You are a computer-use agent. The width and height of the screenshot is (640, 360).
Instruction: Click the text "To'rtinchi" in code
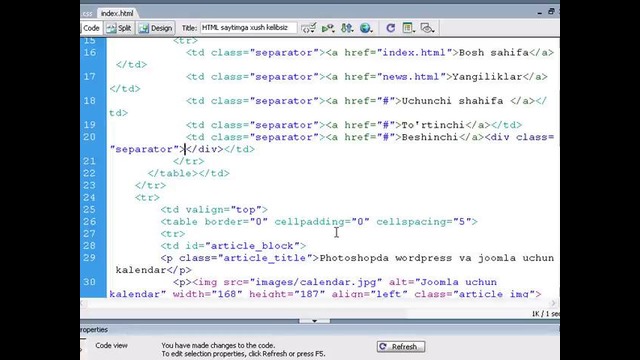(433, 125)
